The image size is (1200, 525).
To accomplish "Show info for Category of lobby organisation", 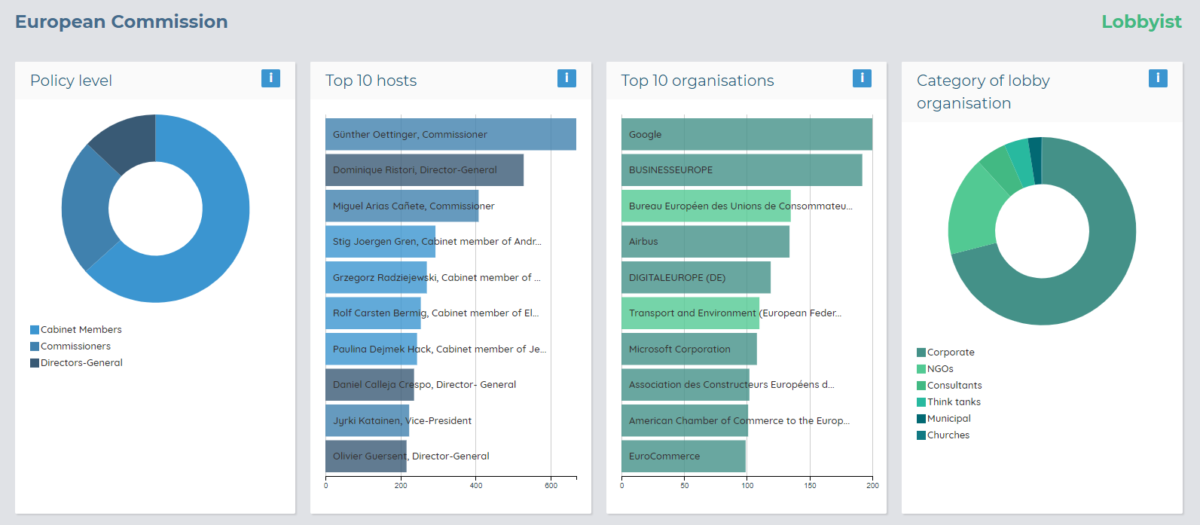I will coord(1158,78).
